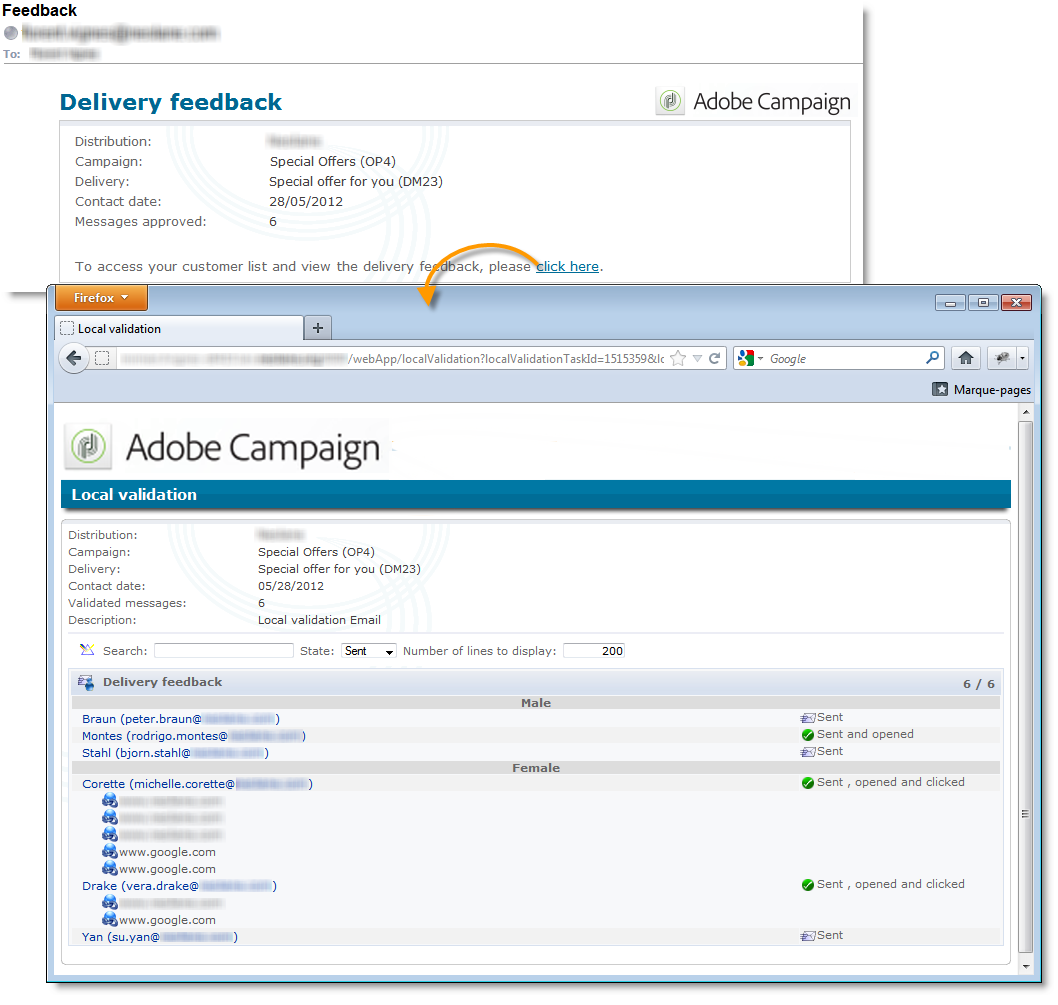Click green check icon on Drake row

pyautogui.click(x=808, y=885)
